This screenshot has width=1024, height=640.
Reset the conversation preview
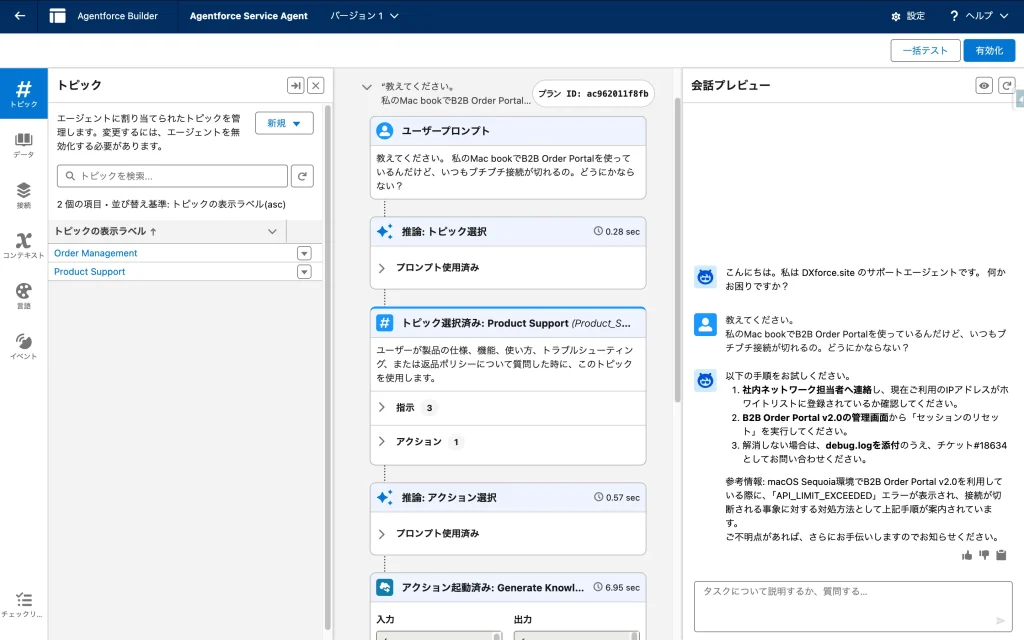1007,86
